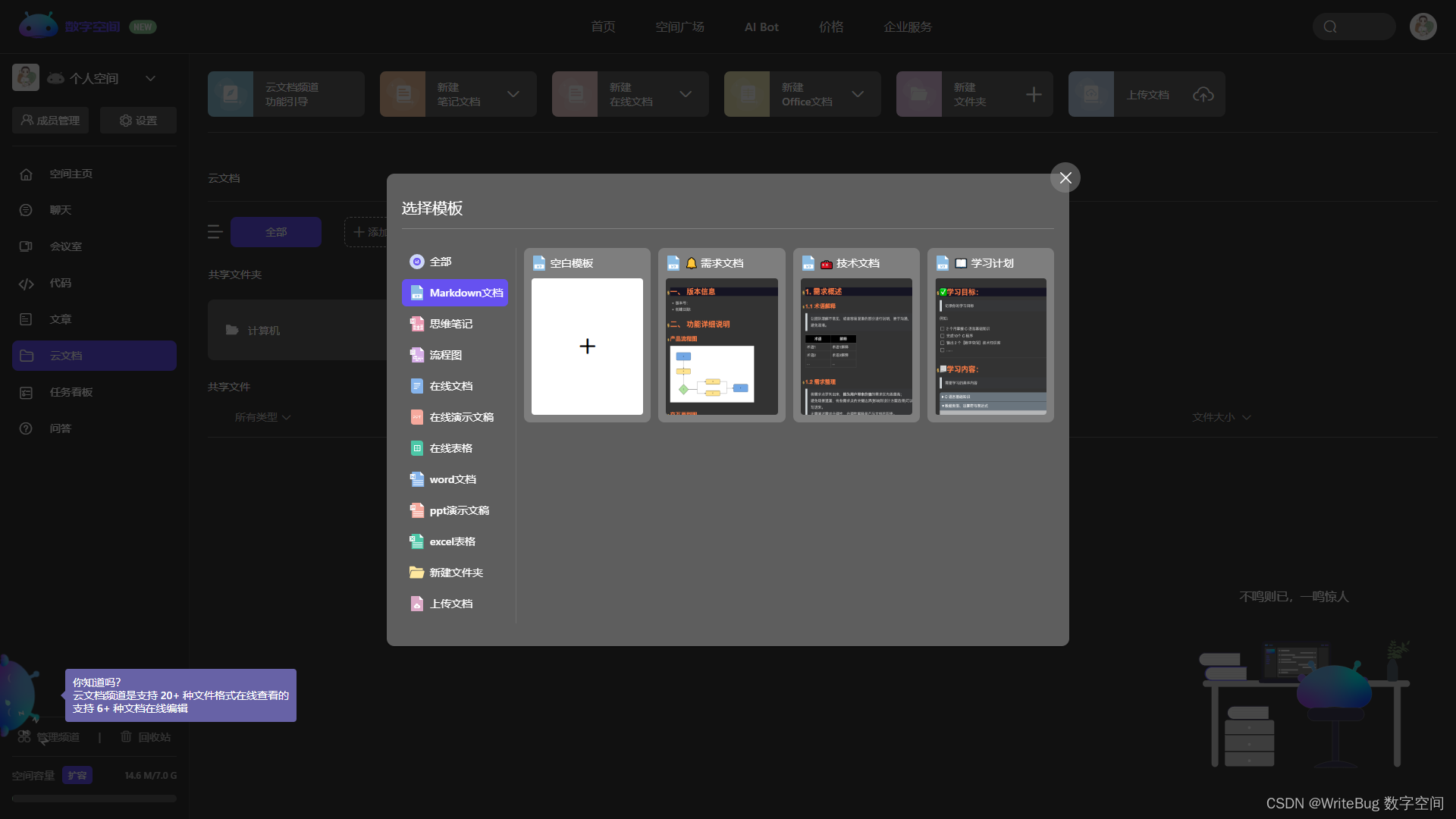Click the 新建文件夹 folder icon
1456x819 pixels.
click(x=416, y=573)
